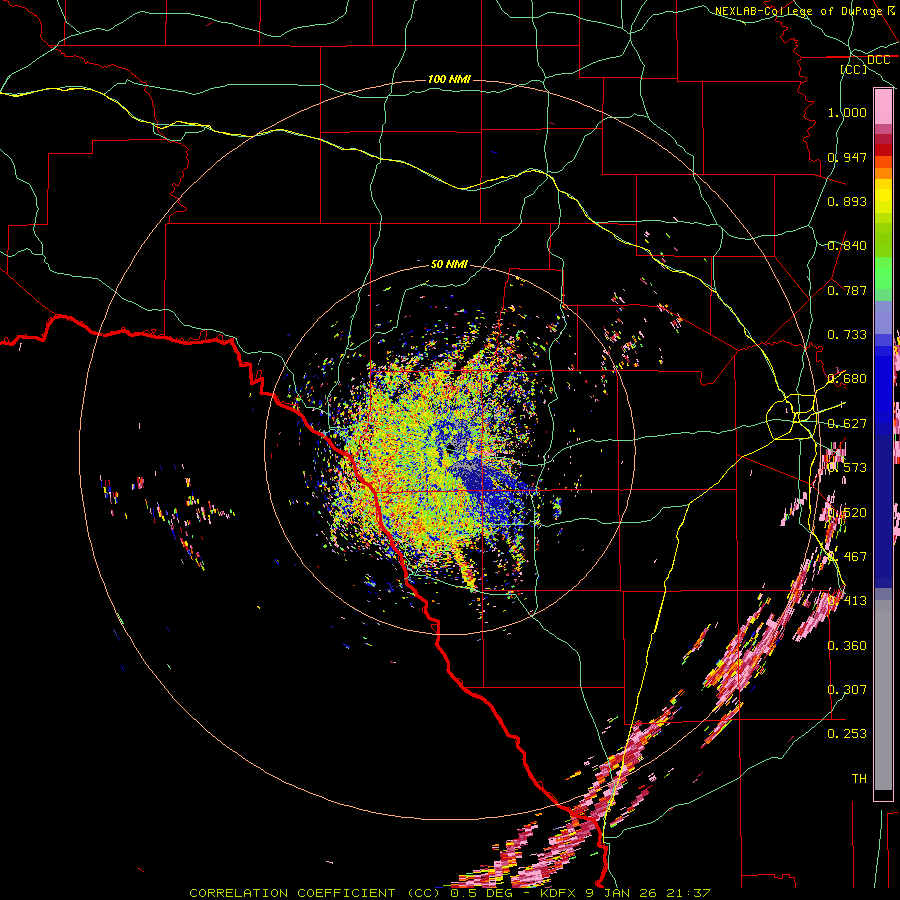Click the 0.413 scale value
Viewport: 900px width, 900px height.
click(x=847, y=601)
